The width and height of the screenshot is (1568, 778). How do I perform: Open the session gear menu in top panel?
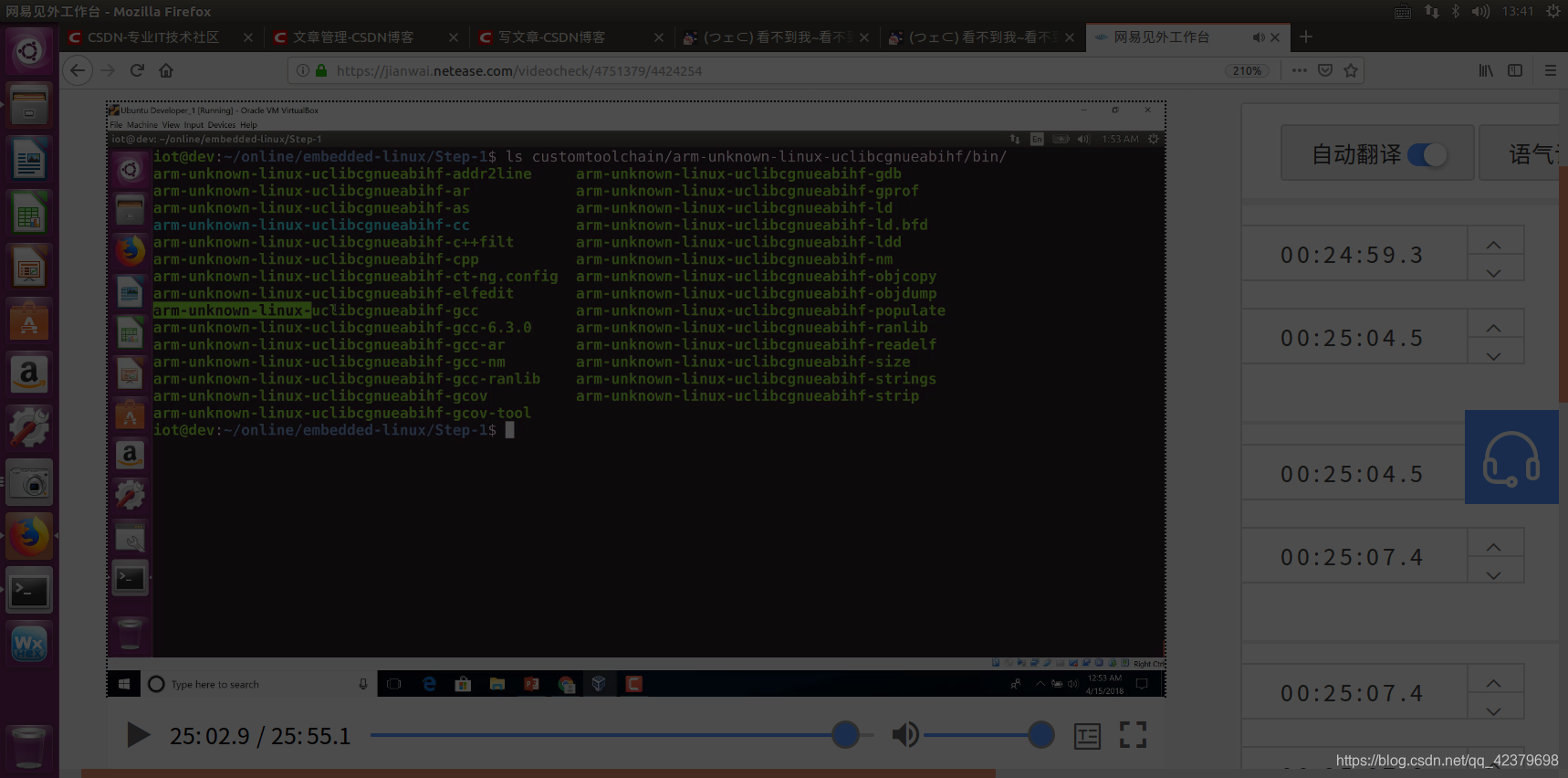pyautogui.click(x=1553, y=11)
